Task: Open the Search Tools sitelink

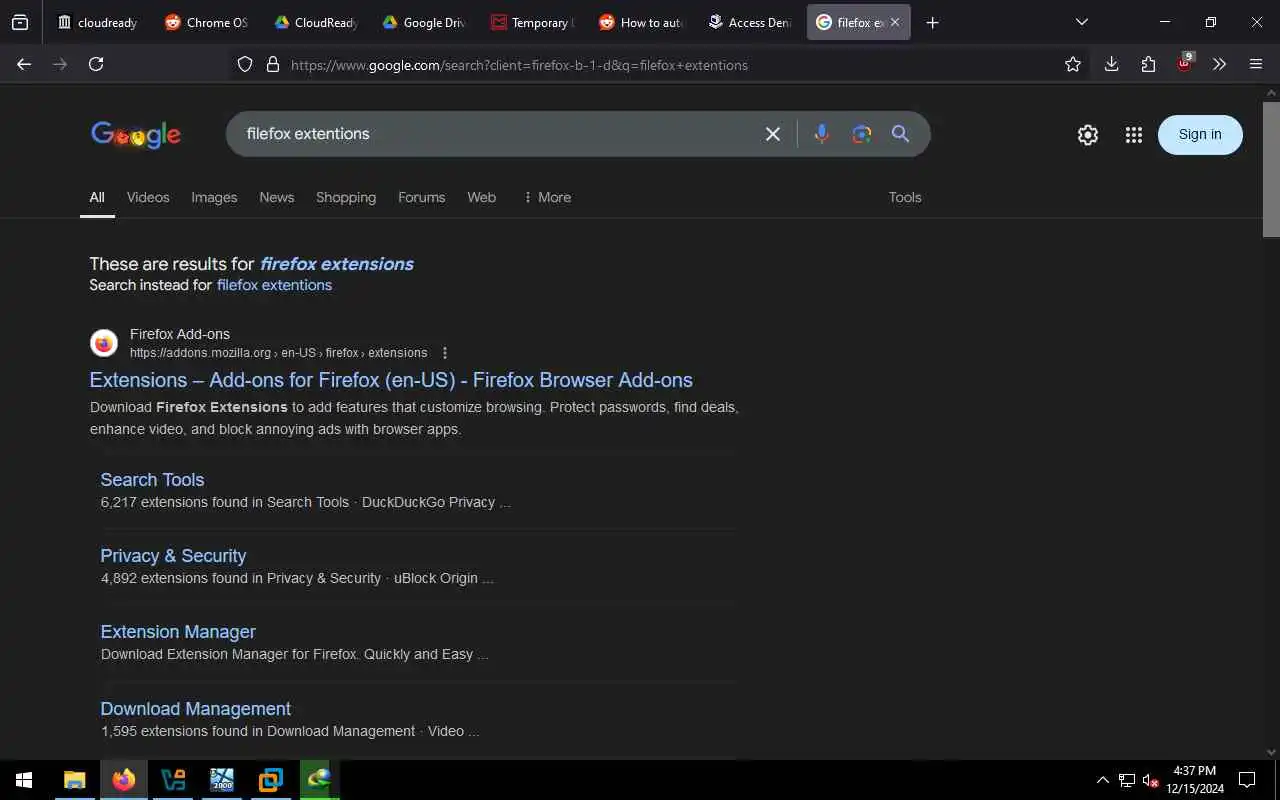Action: tap(152, 480)
